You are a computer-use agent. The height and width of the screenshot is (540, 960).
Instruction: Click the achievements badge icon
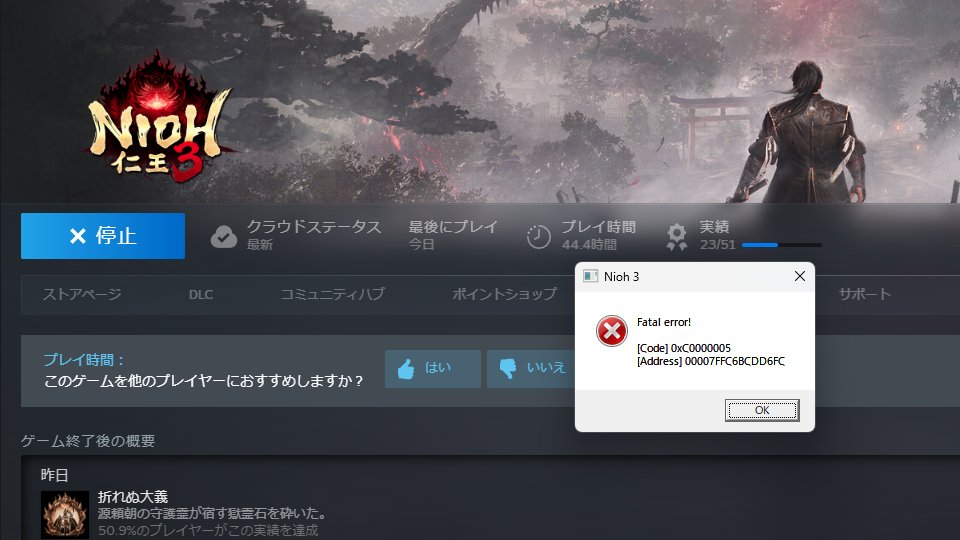[x=677, y=236]
